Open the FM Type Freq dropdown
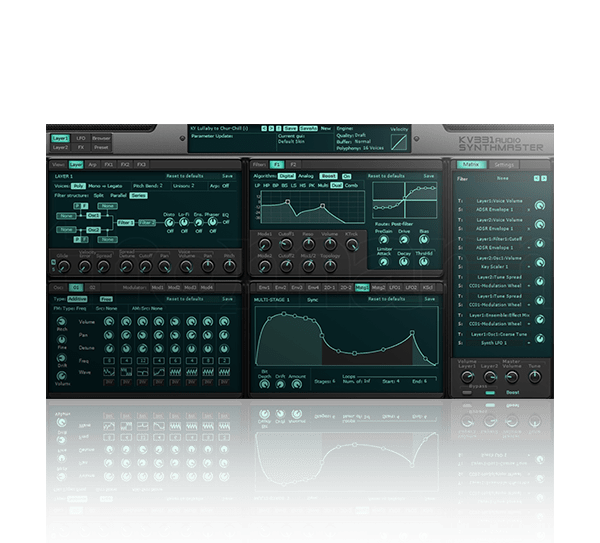The width and height of the screenshot is (600, 543). click(x=70, y=308)
